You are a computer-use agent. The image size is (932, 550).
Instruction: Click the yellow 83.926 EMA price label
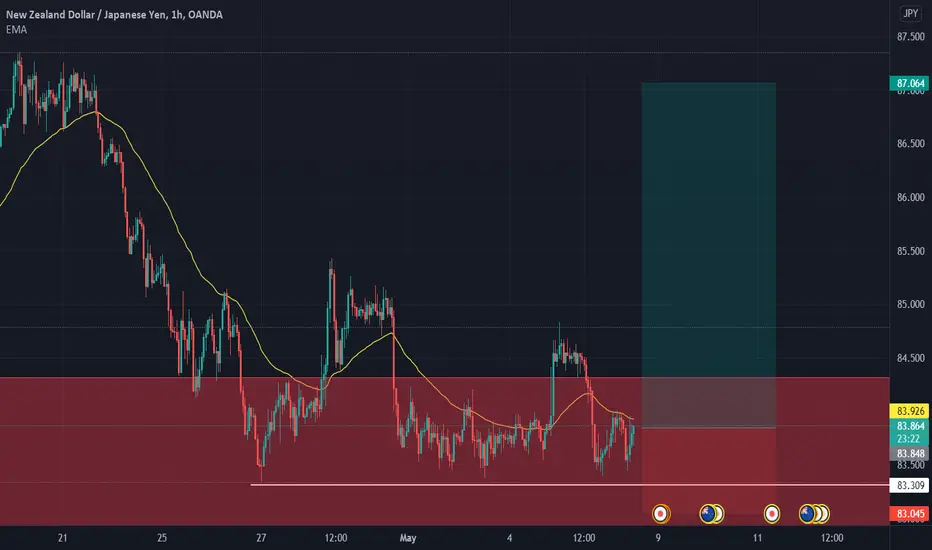909,411
